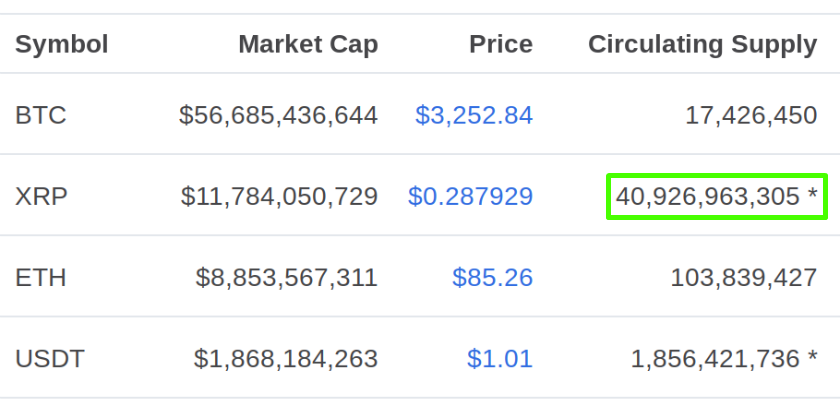Open the USDT price link $1.01
This screenshot has height=406, width=840.
(x=500, y=358)
